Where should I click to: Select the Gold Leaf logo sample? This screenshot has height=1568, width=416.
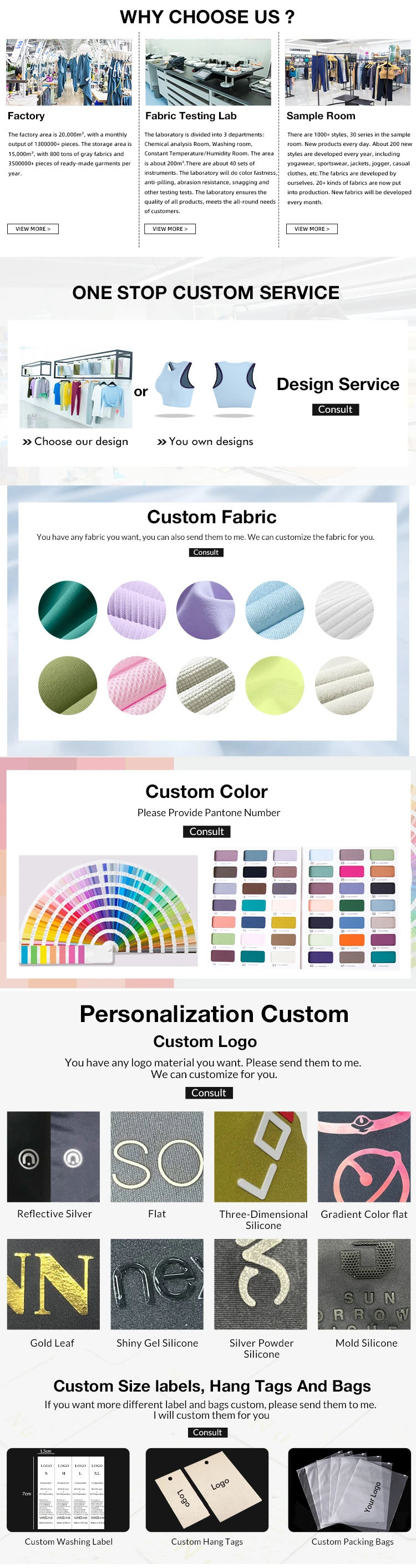(x=53, y=1284)
